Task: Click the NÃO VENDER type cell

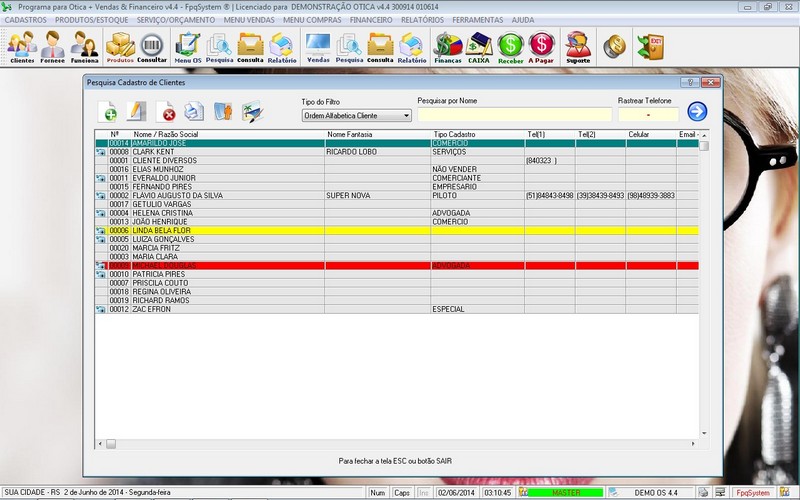Action: 478,169
